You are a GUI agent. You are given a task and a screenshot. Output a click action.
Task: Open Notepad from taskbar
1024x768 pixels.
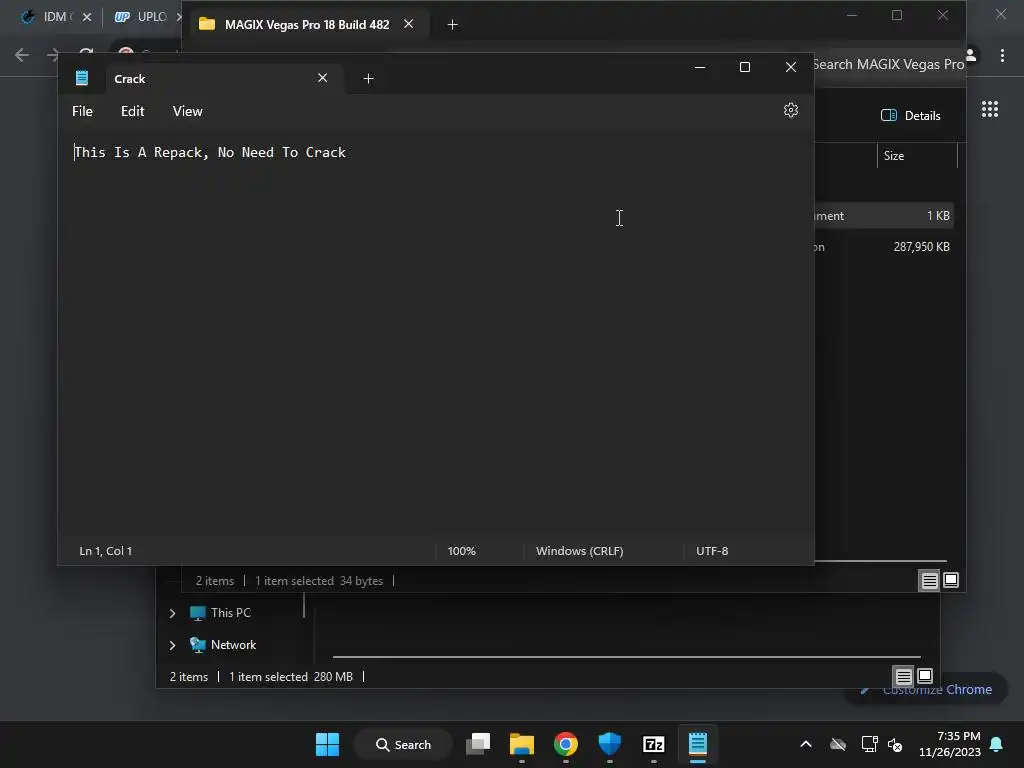click(x=697, y=744)
